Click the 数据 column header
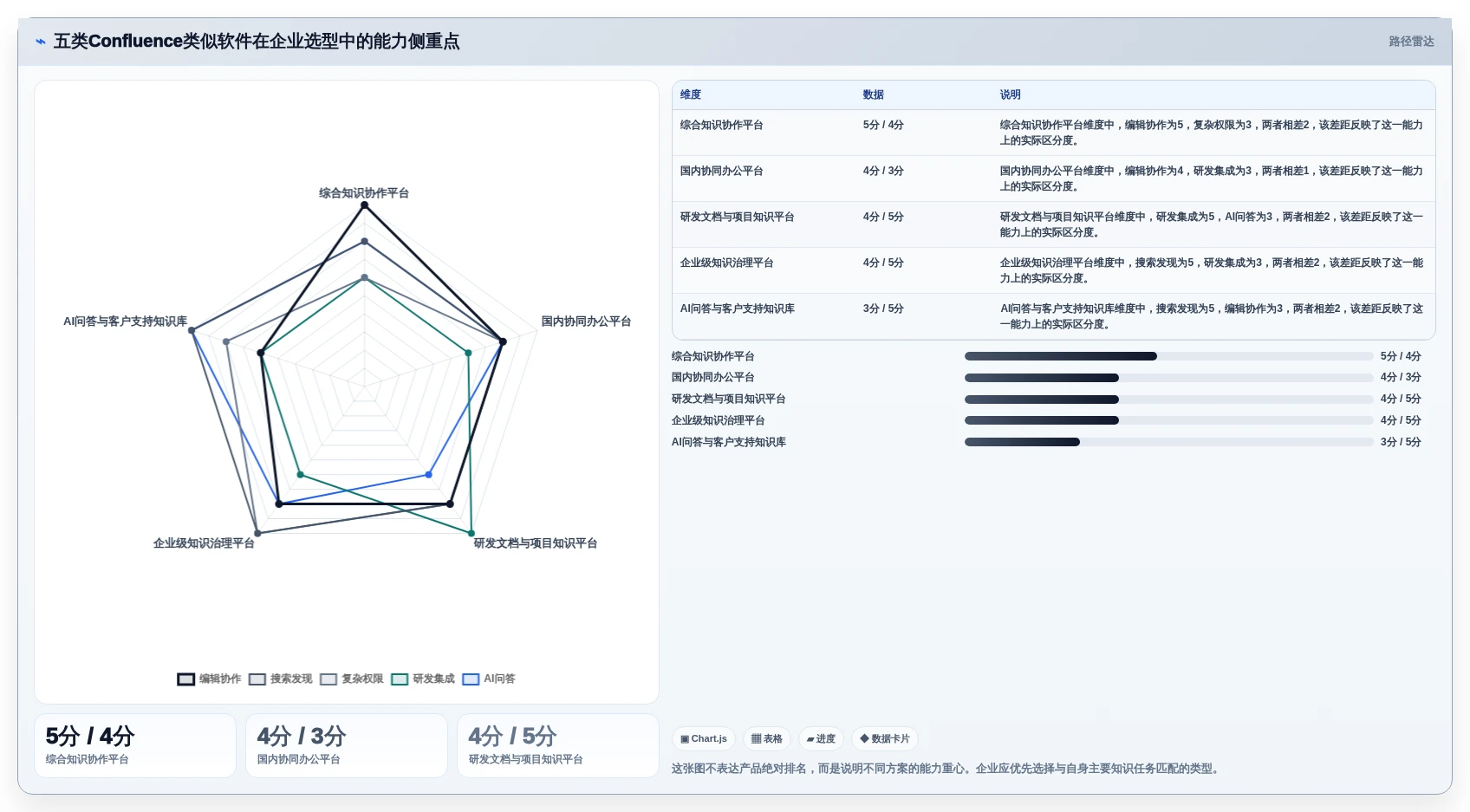 click(x=874, y=94)
